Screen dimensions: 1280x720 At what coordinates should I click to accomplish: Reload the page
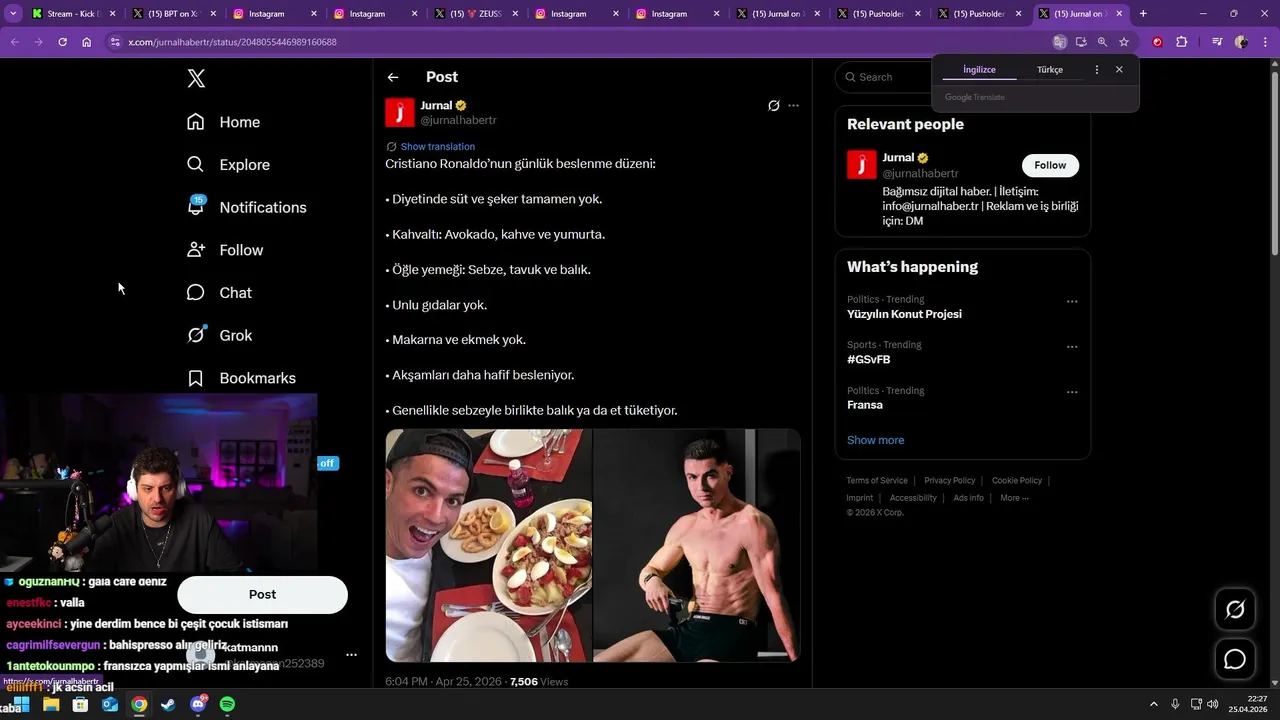(x=62, y=42)
